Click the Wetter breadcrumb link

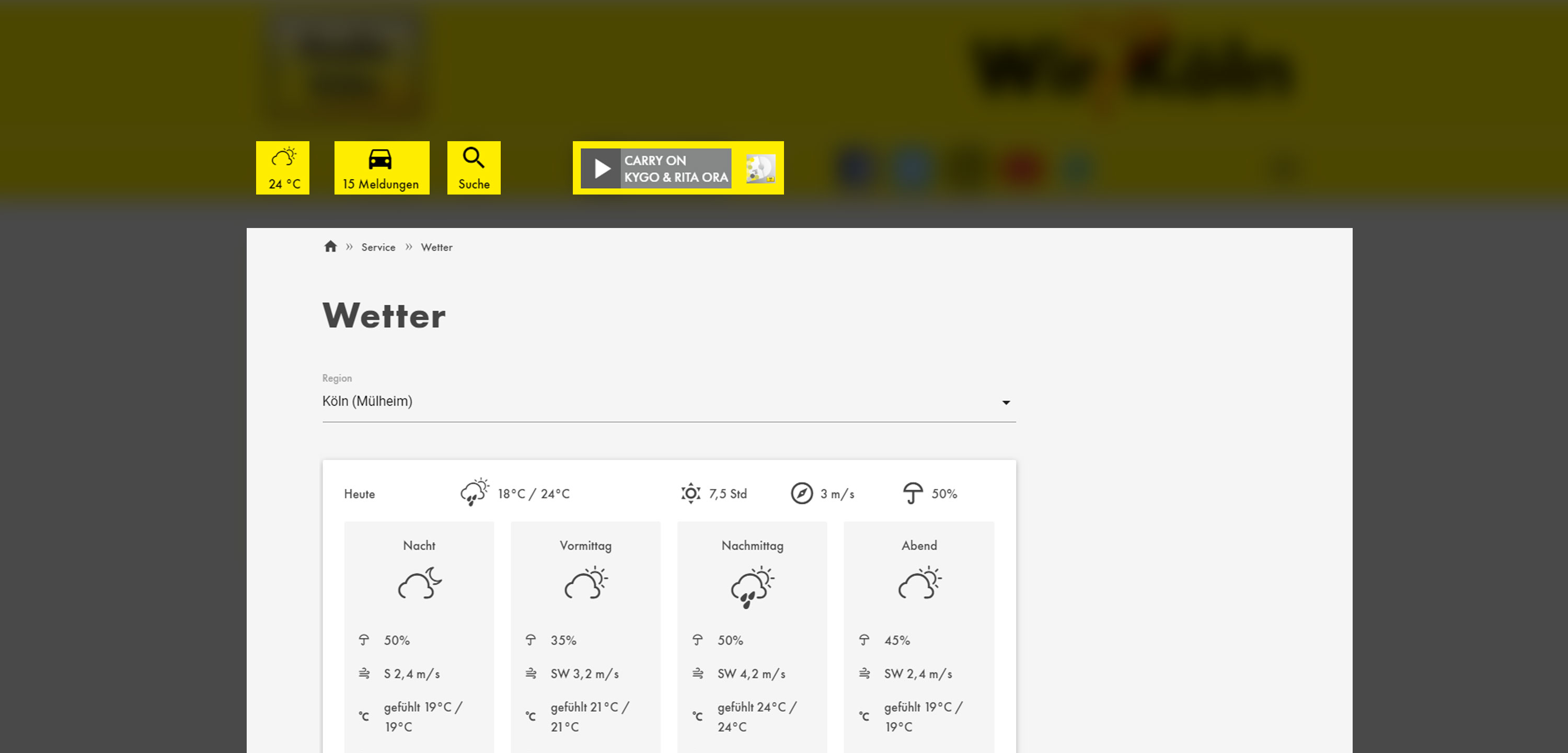[437, 247]
